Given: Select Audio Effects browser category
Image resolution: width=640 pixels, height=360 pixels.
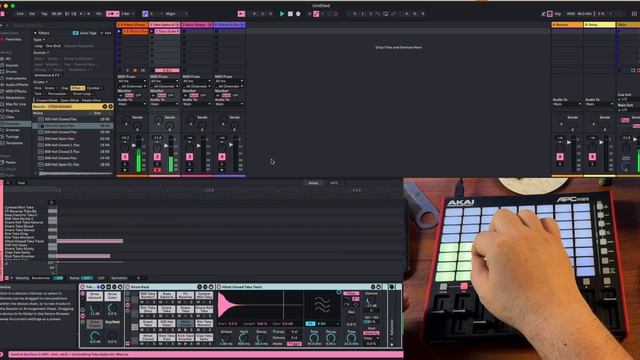Looking at the screenshot, I should tap(17, 85).
